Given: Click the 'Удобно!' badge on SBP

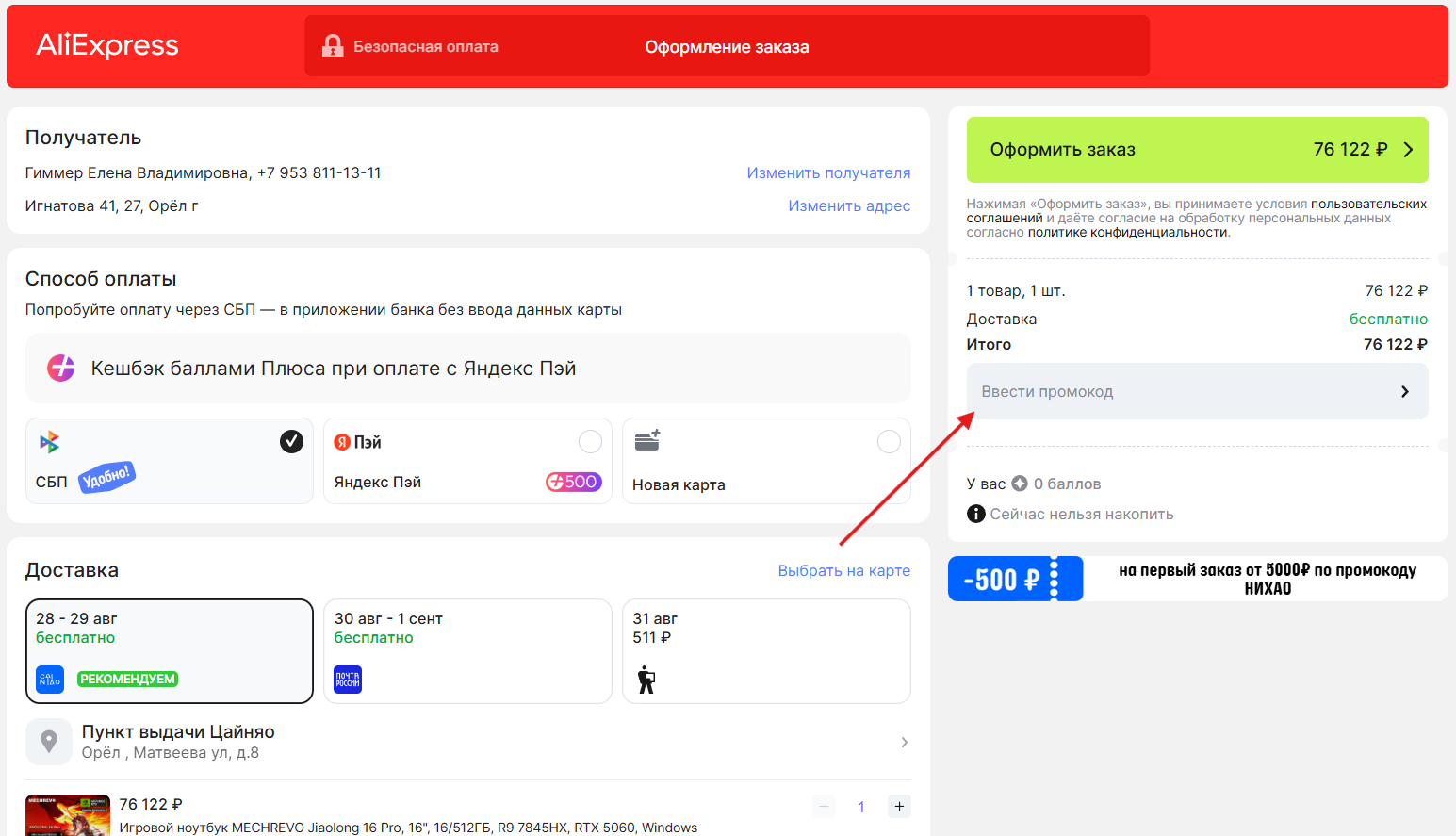Looking at the screenshot, I should (x=106, y=477).
